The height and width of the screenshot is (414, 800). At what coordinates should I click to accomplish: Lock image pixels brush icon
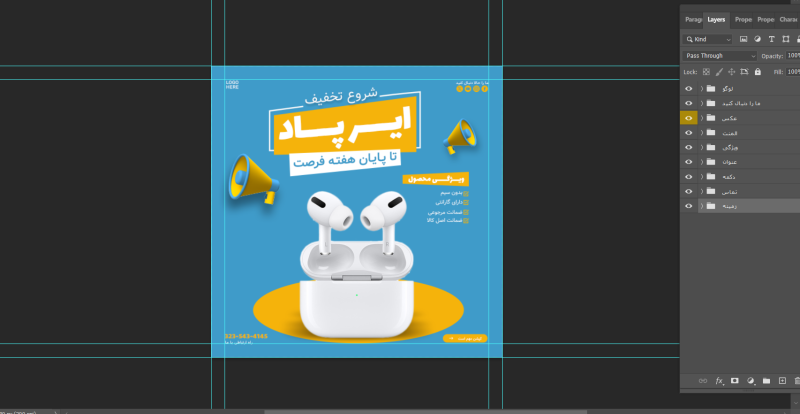point(719,72)
